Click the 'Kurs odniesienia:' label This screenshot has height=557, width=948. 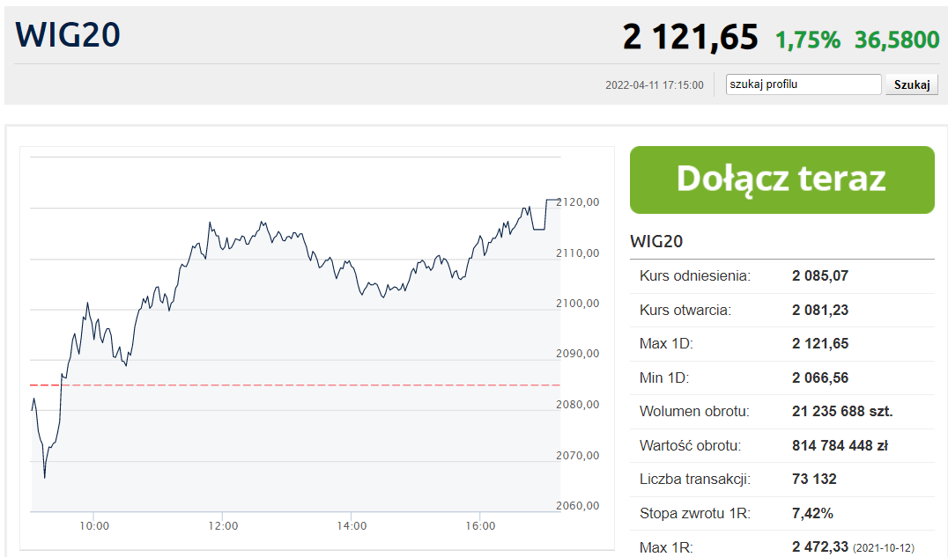tap(695, 276)
